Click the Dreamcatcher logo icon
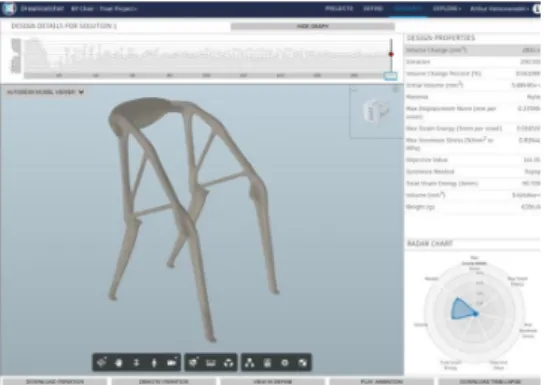 tap(9, 8)
